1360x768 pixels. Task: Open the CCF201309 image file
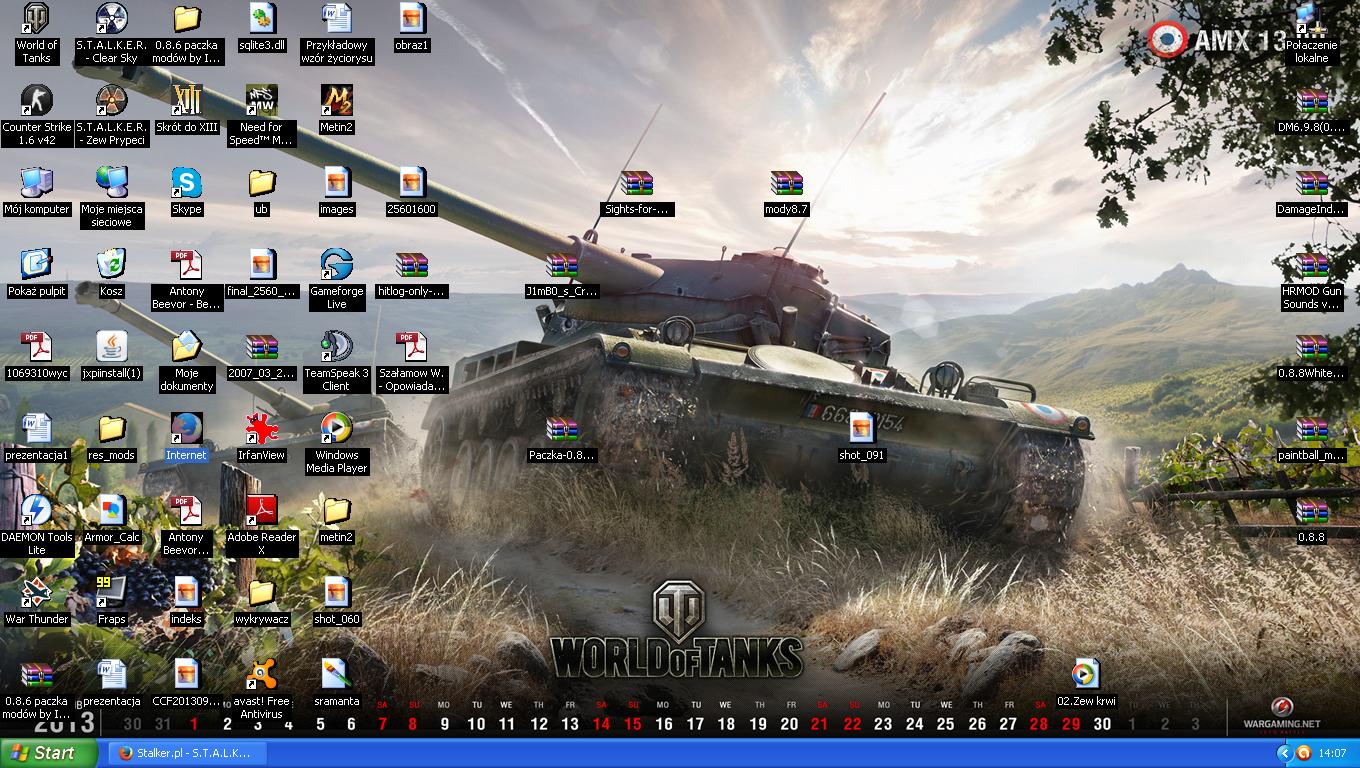click(x=187, y=675)
